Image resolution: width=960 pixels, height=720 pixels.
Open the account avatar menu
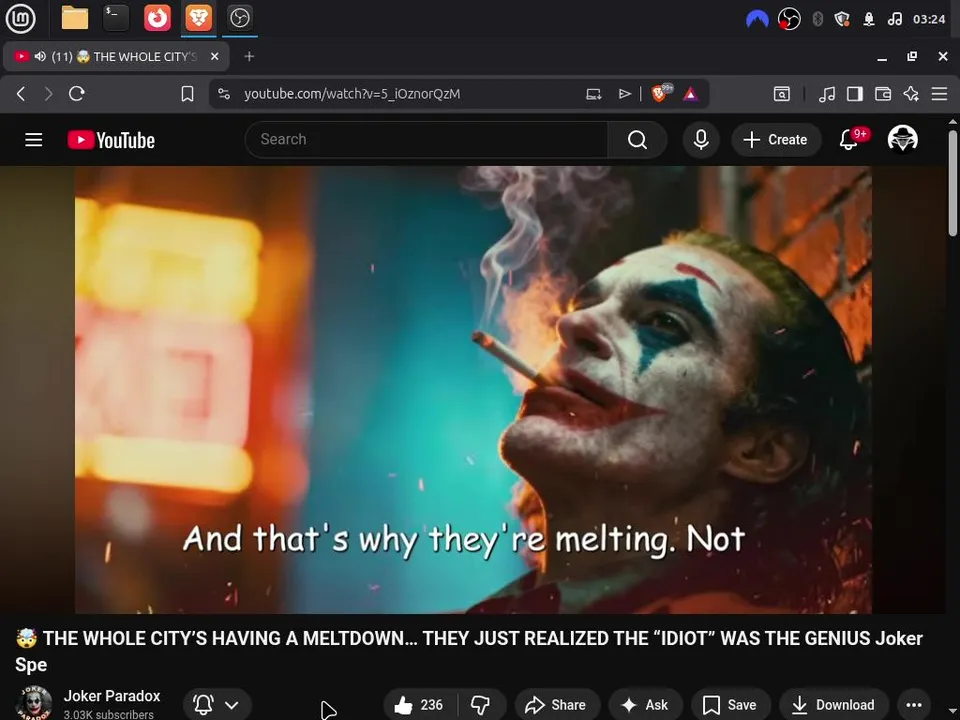click(x=902, y=139)
